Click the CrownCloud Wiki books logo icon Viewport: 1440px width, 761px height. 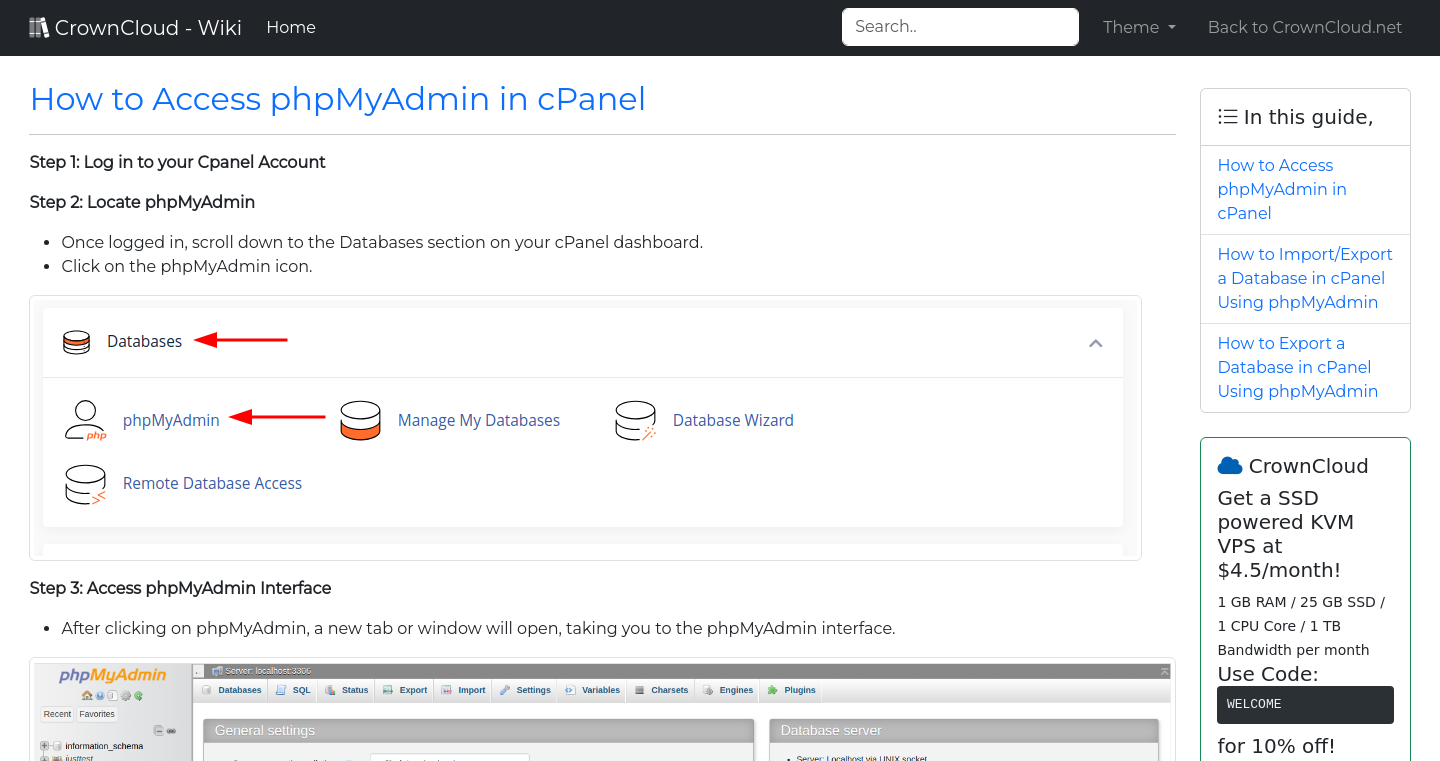39,28
